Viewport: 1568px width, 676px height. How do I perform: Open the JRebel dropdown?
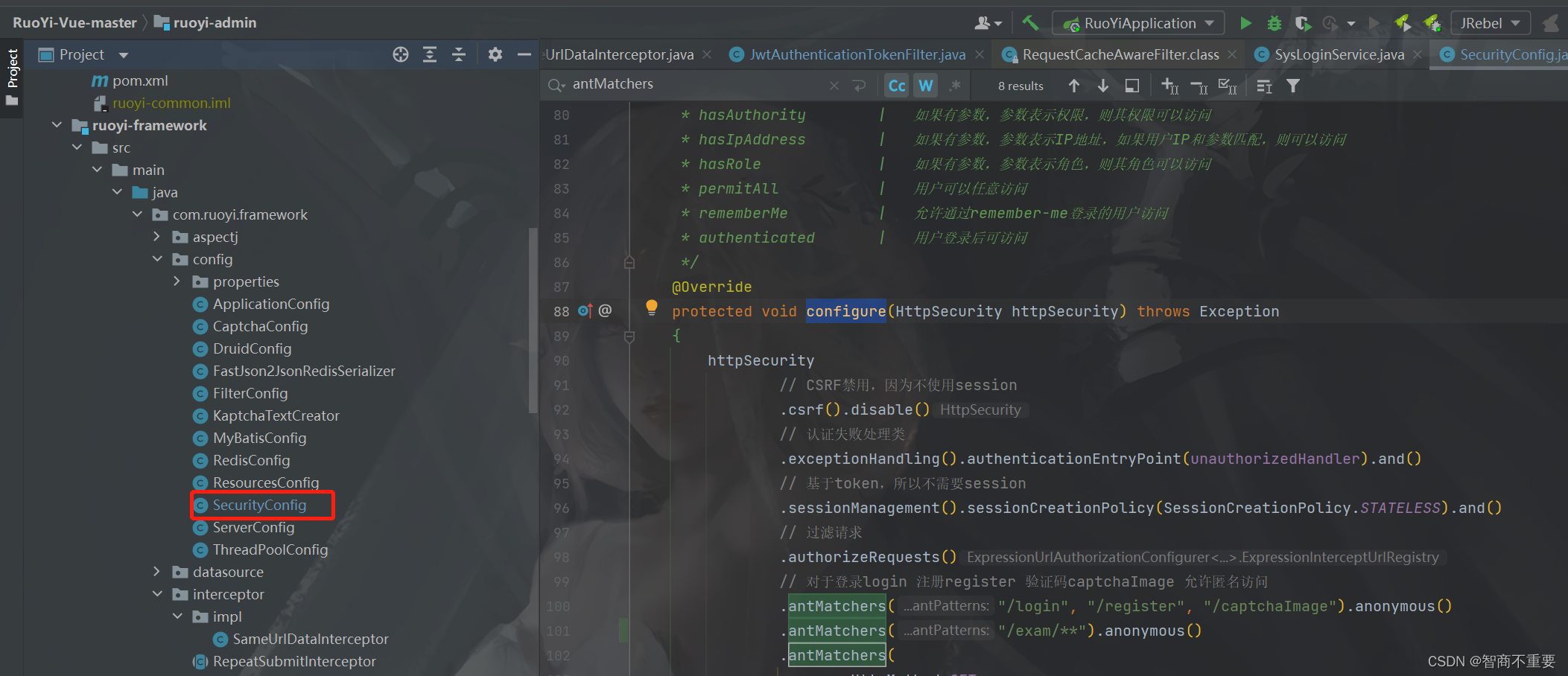1491,23
